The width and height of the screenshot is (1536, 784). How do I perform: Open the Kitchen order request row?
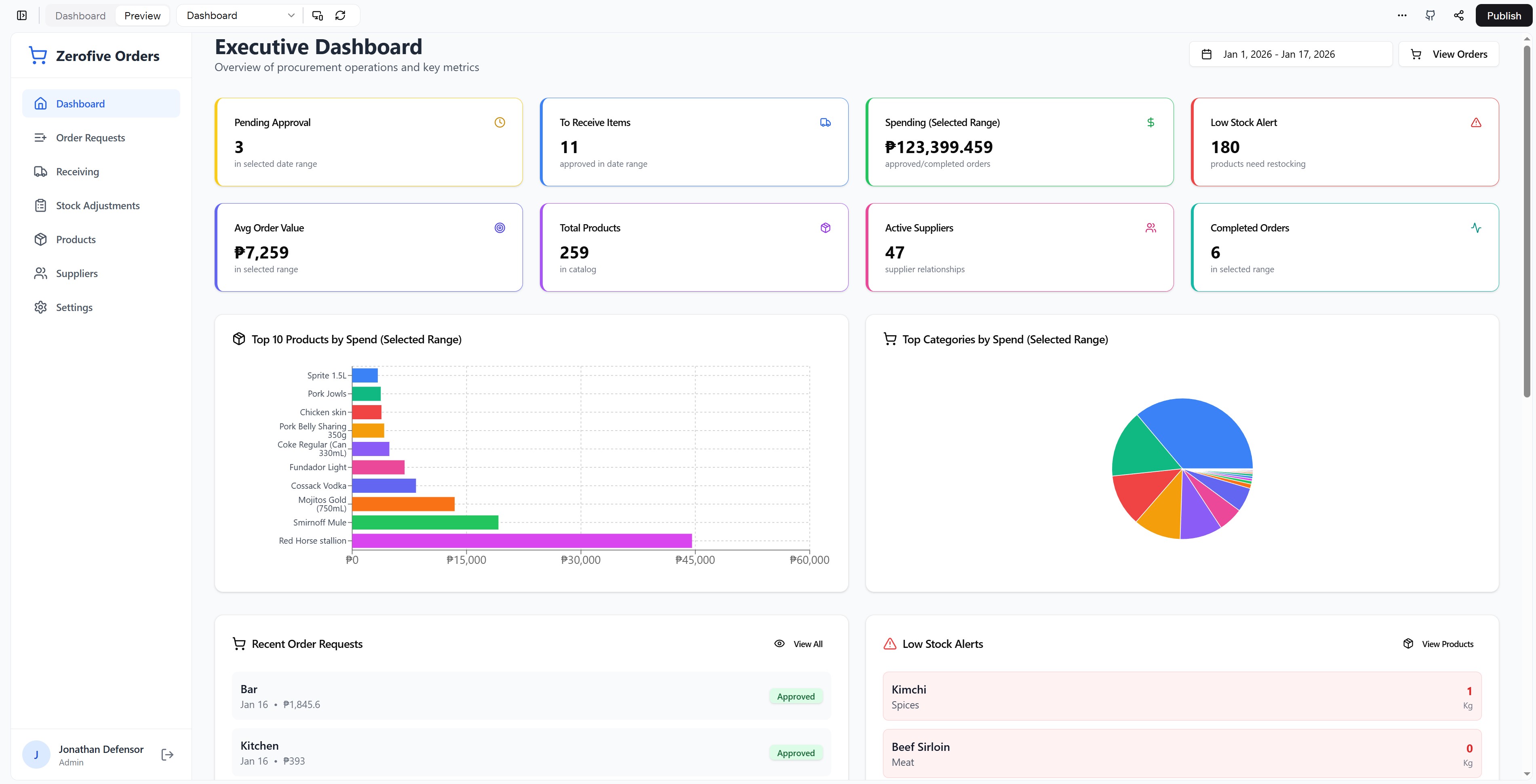531,752
